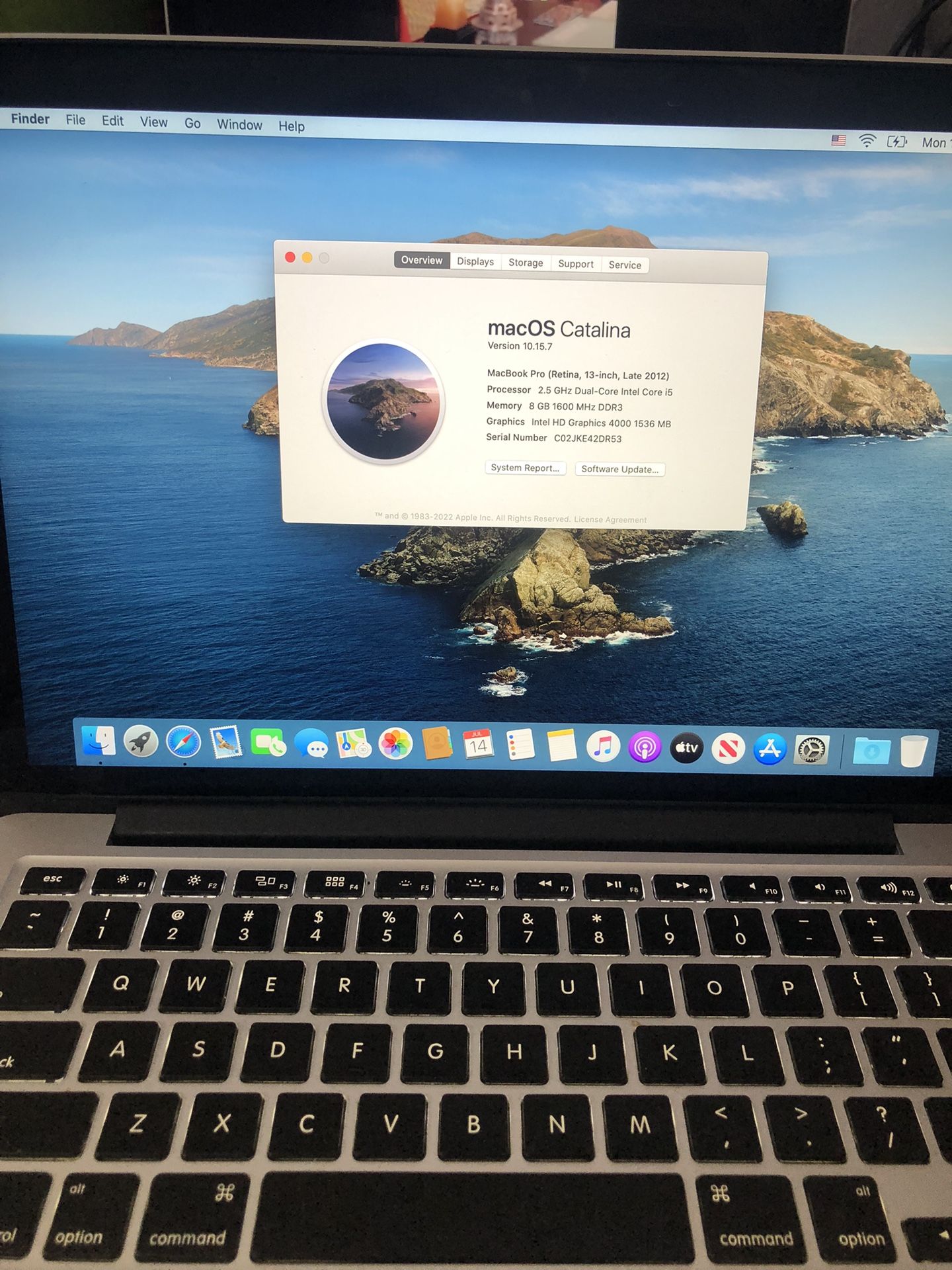Switch to the Displays tab
The width and height of the screenshot is (952, 1270).
475,261
